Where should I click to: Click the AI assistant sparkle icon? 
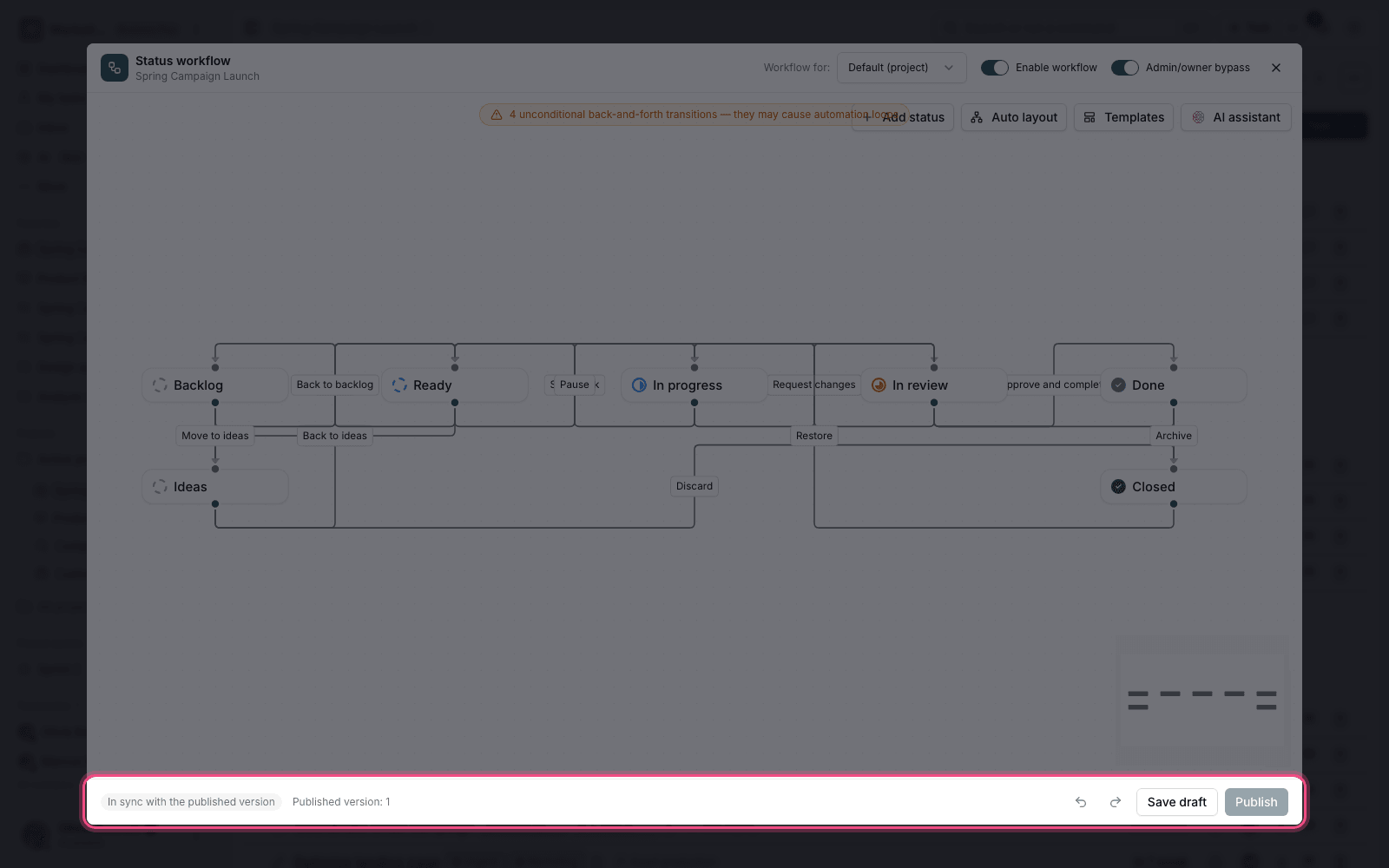[x=1198, y=117]
